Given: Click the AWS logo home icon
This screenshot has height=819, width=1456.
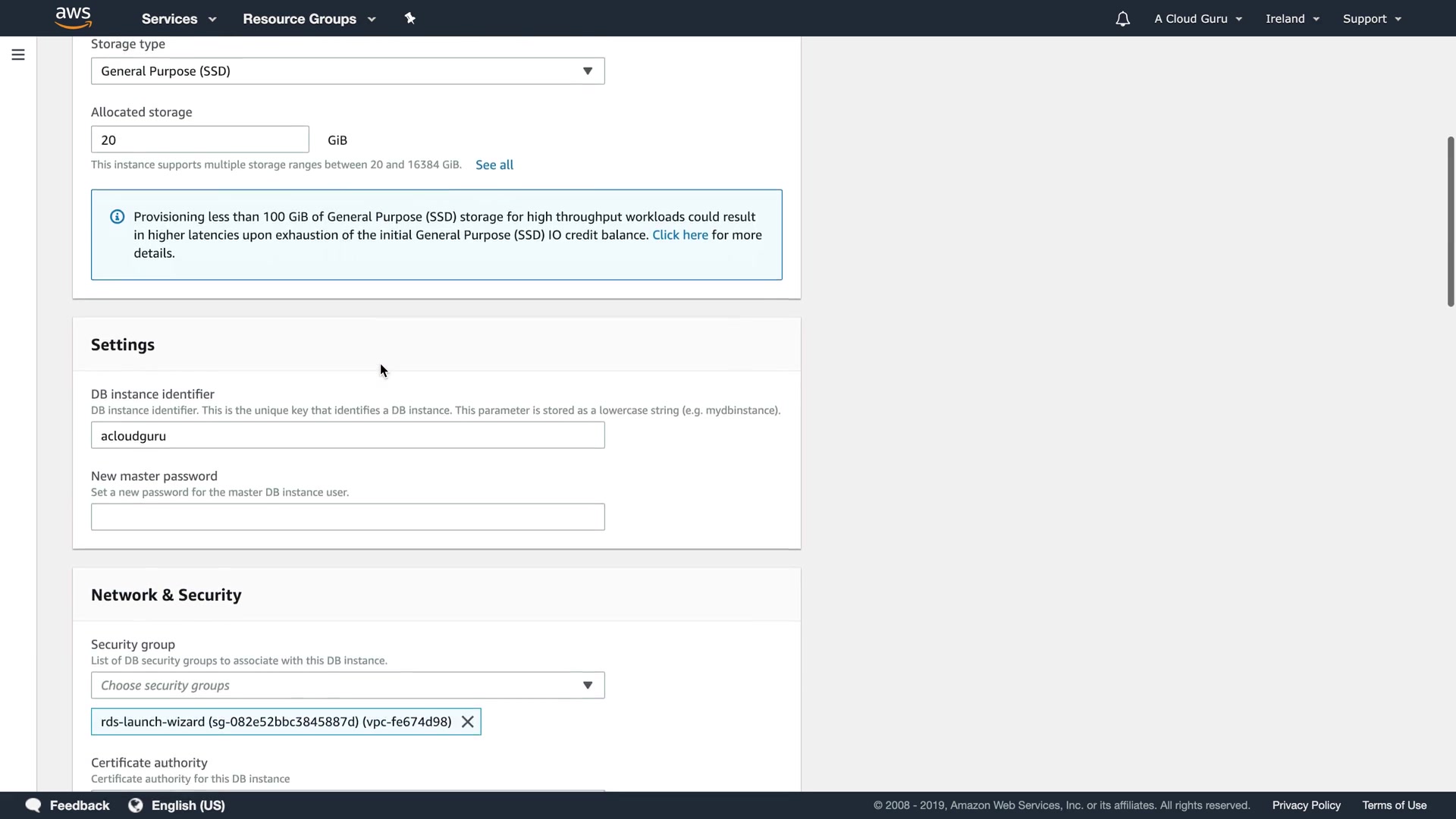Looking at the screenshot, I should click(74, 17).
